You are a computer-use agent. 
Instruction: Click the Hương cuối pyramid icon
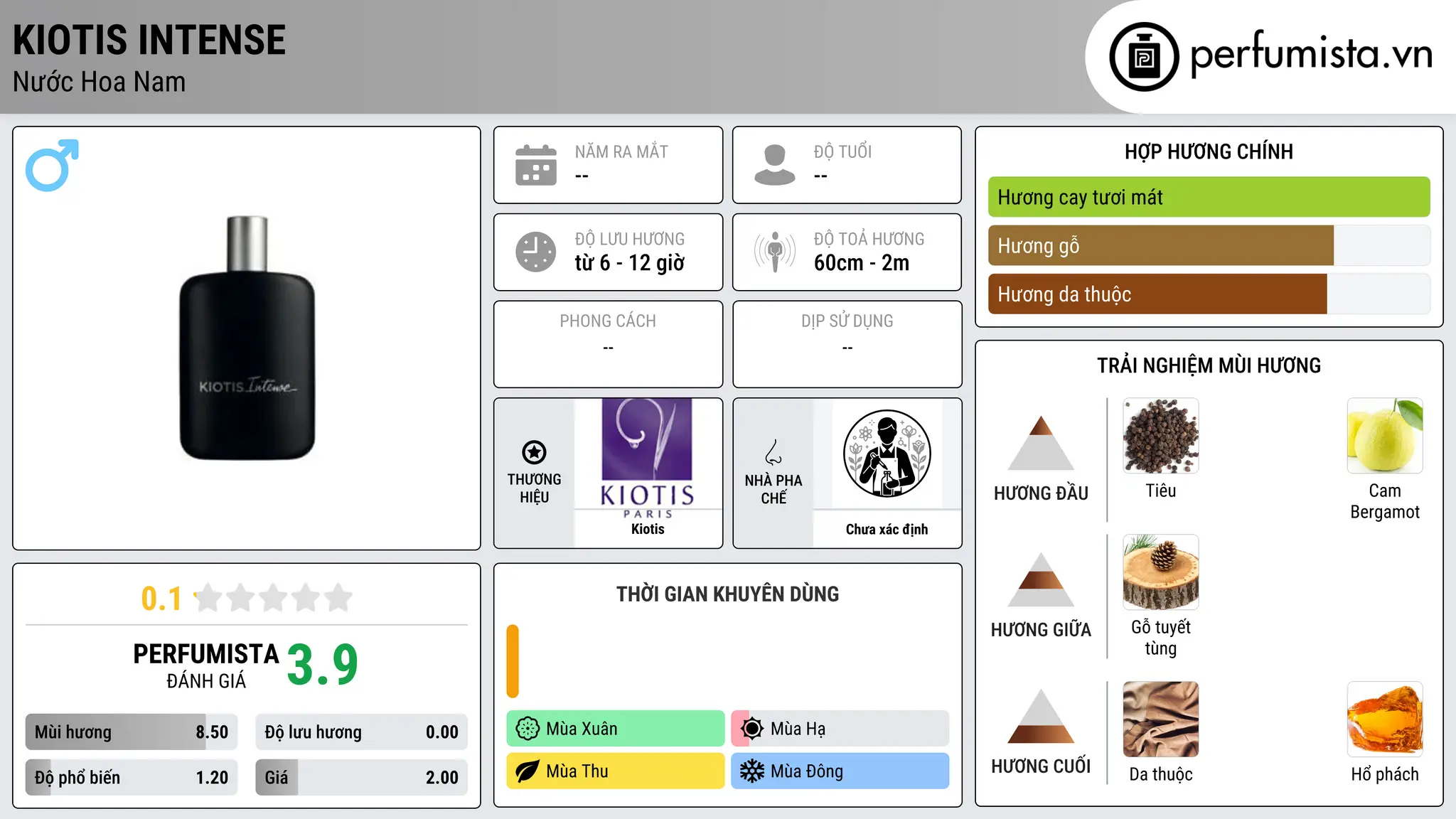[x=1041, y=716]
